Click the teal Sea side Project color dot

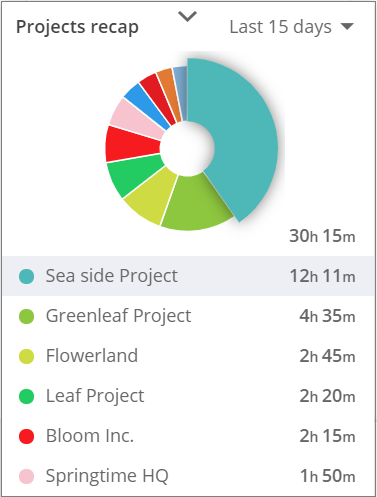pos(26,276)
